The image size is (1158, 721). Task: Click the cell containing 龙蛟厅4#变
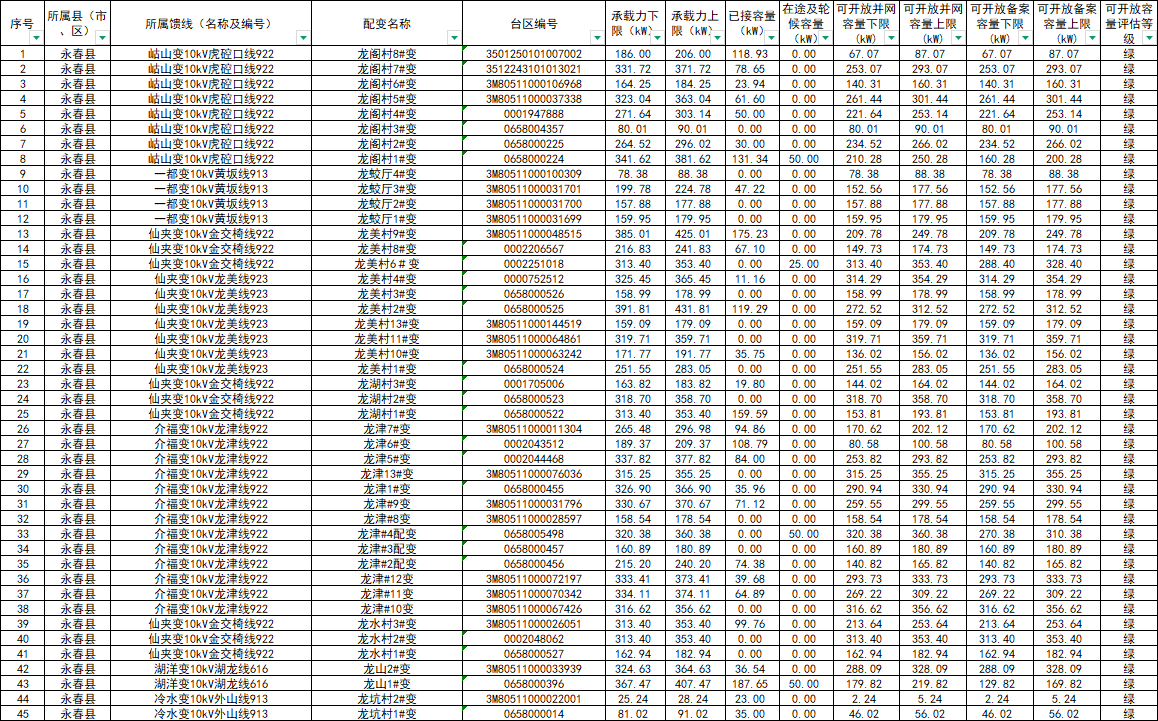click(x=387, y=174)
